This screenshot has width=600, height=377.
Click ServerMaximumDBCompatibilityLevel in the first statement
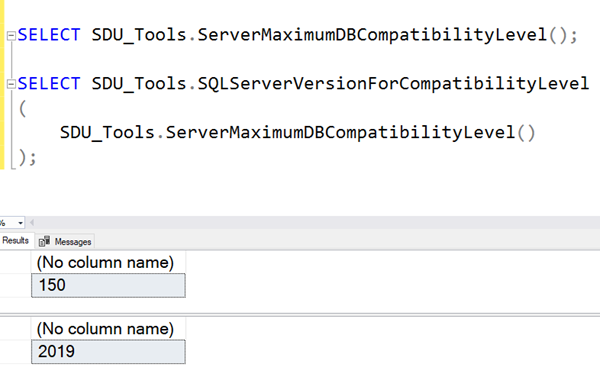tap(372, 35)
